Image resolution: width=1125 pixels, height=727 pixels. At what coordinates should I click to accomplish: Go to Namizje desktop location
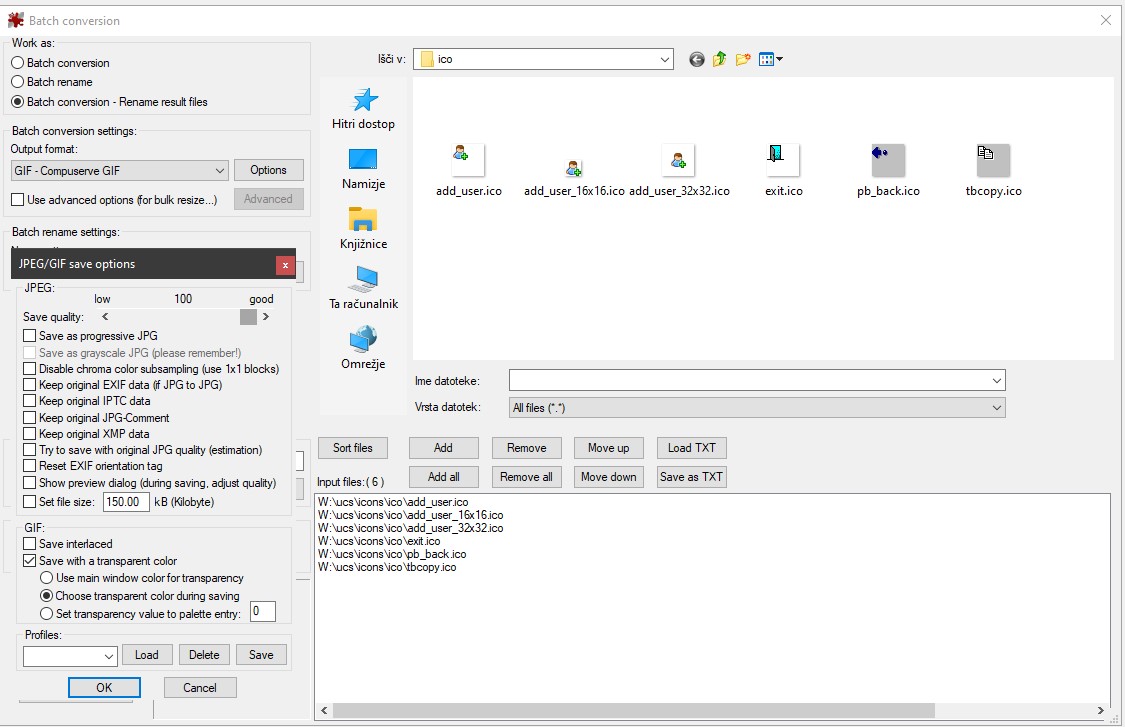pos(363,168)
